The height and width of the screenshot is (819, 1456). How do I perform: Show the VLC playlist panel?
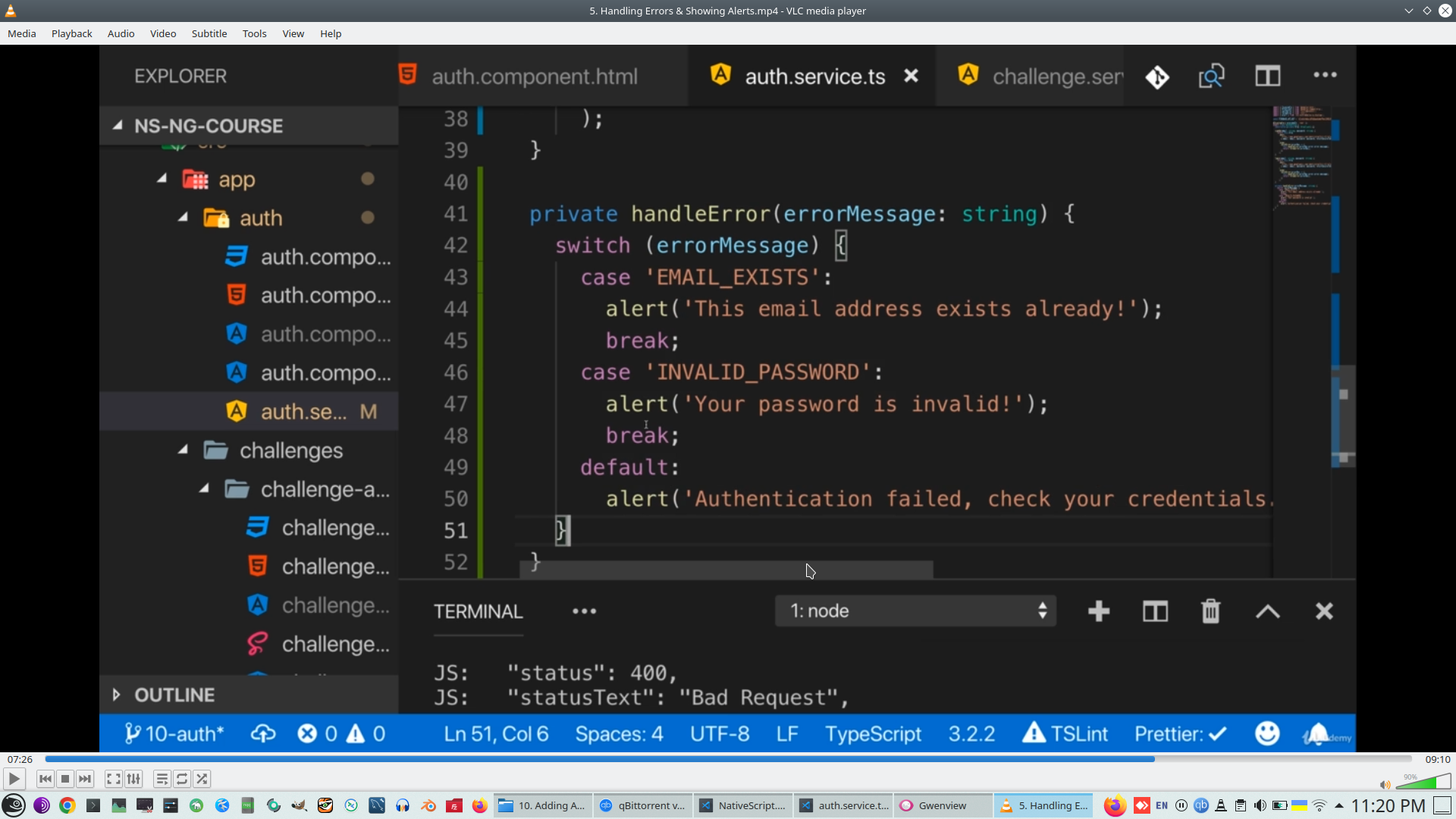162,779
